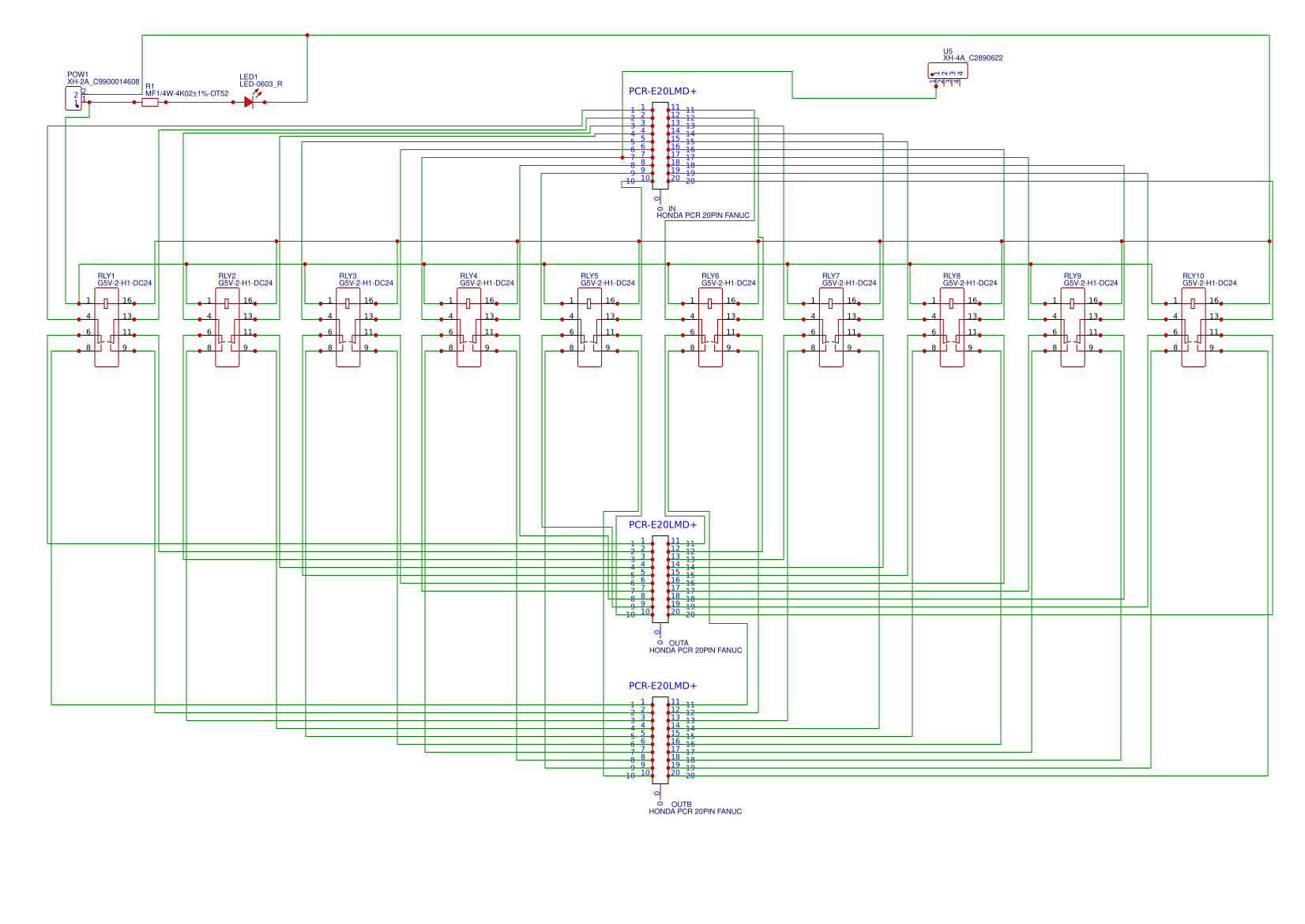Click 'HONDA PCR 20PIN FANUC' under the OUTB label
This screenshot has height=924, width=1305.
(x=696, y=811)
